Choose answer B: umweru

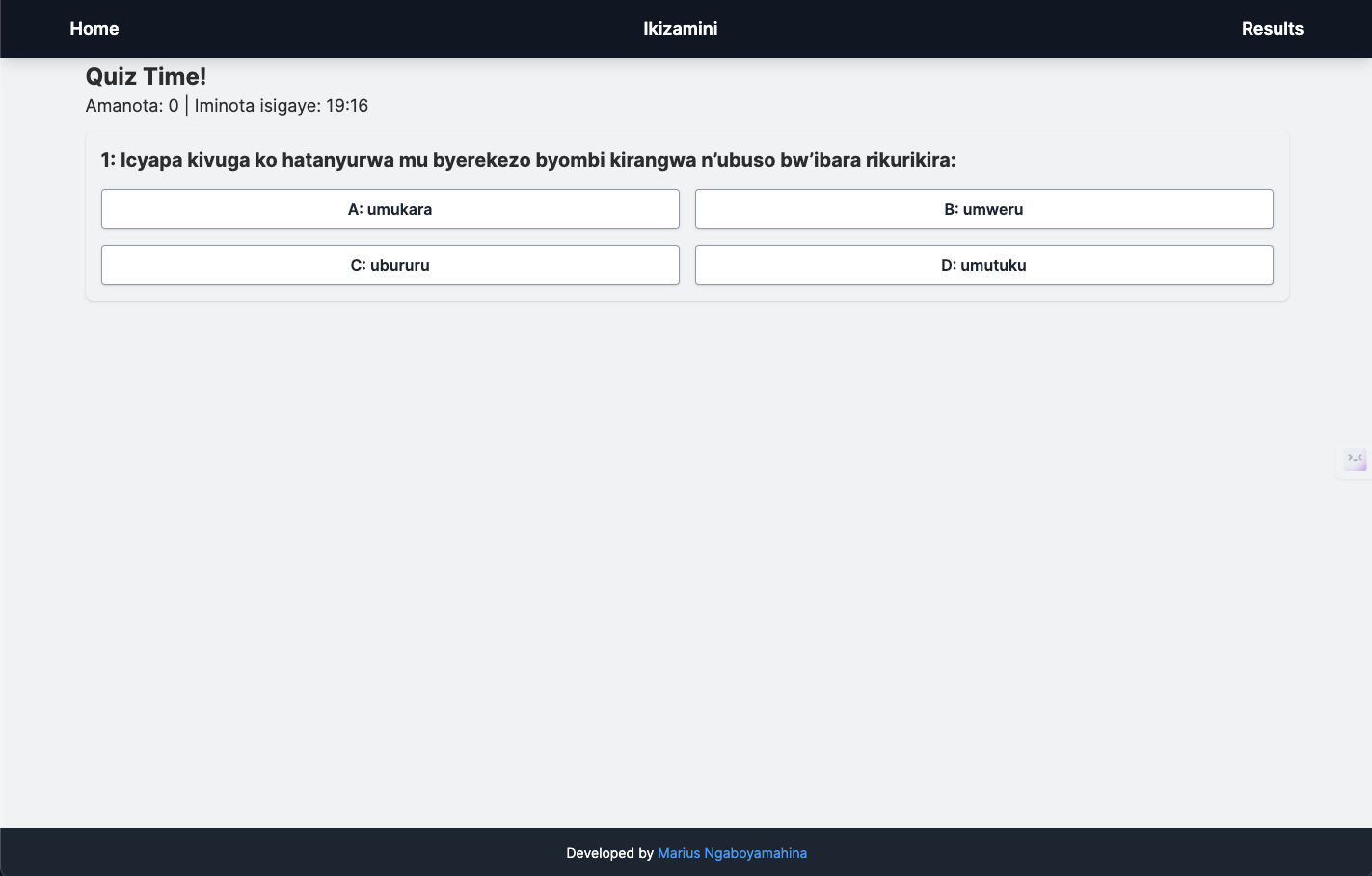click(x=983, y=209)
